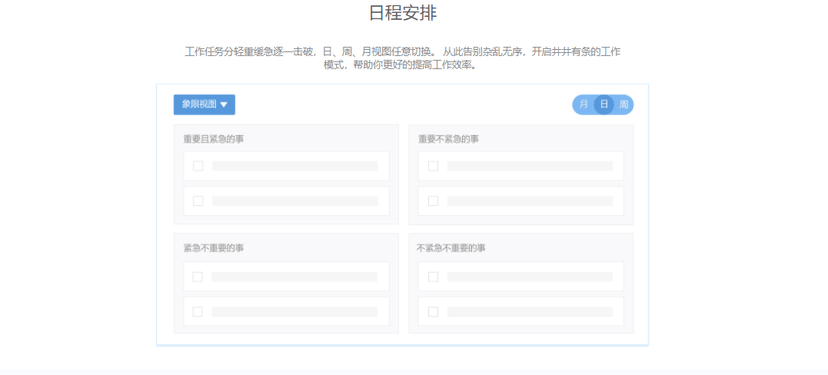Click first task placeholder bar in 重要且紧急的事

(295, 166)
